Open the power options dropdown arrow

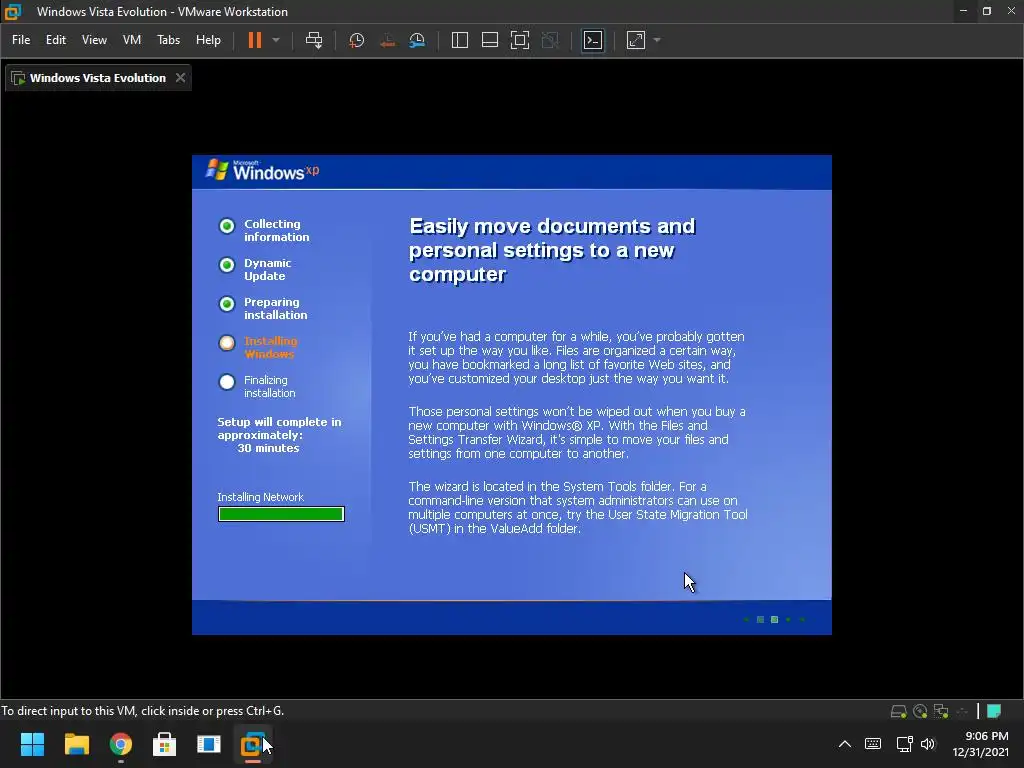[276, 40]
